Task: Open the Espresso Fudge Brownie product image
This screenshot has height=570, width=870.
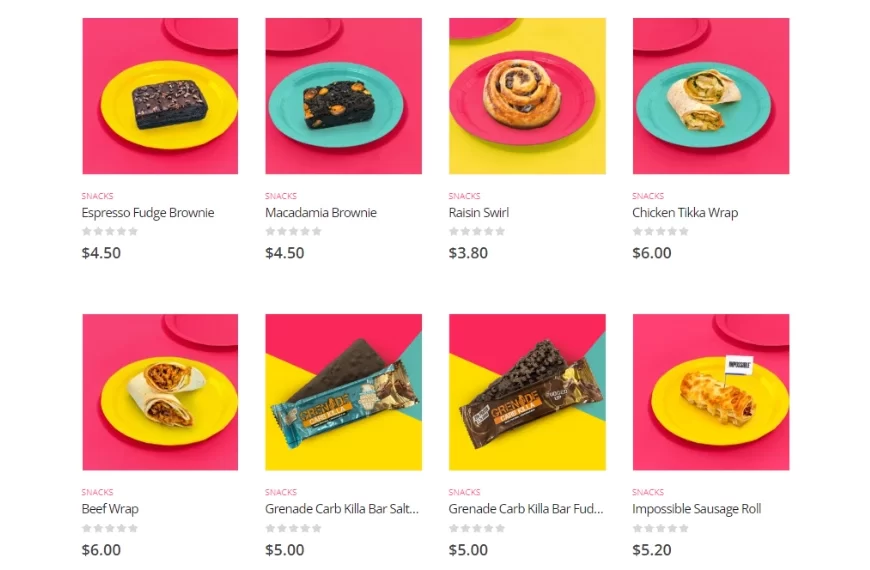Action: point(160,96)
